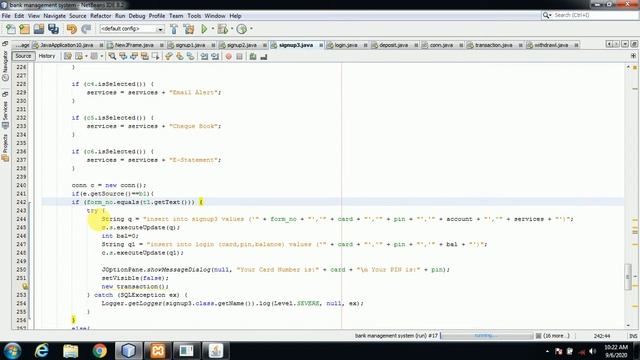This screenshot has width=640, height=360.
Task: Click the Stop Macro Recording icon
Action: tap(240, 56)
